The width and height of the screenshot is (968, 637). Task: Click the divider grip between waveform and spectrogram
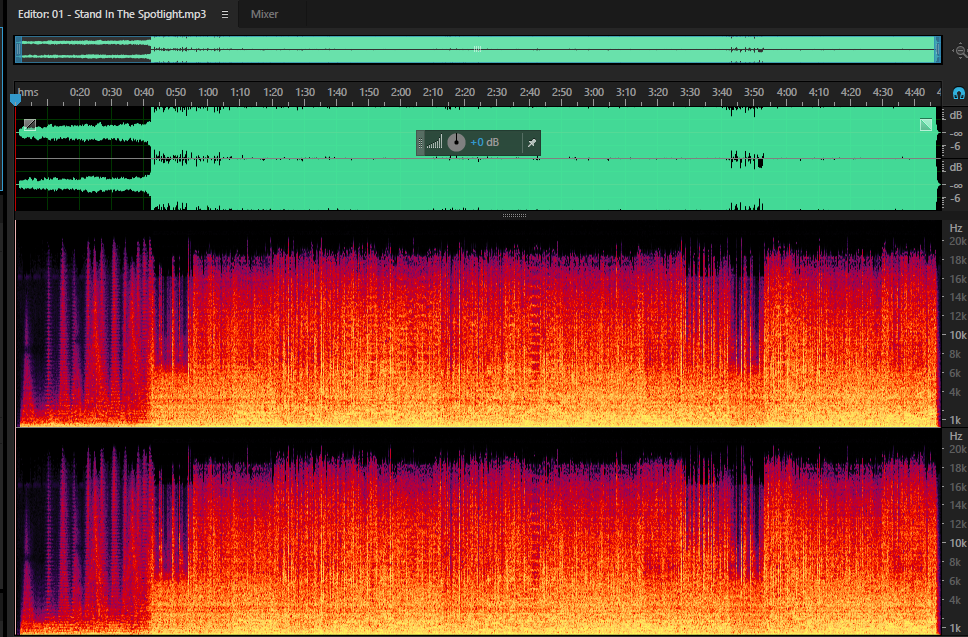514,215
